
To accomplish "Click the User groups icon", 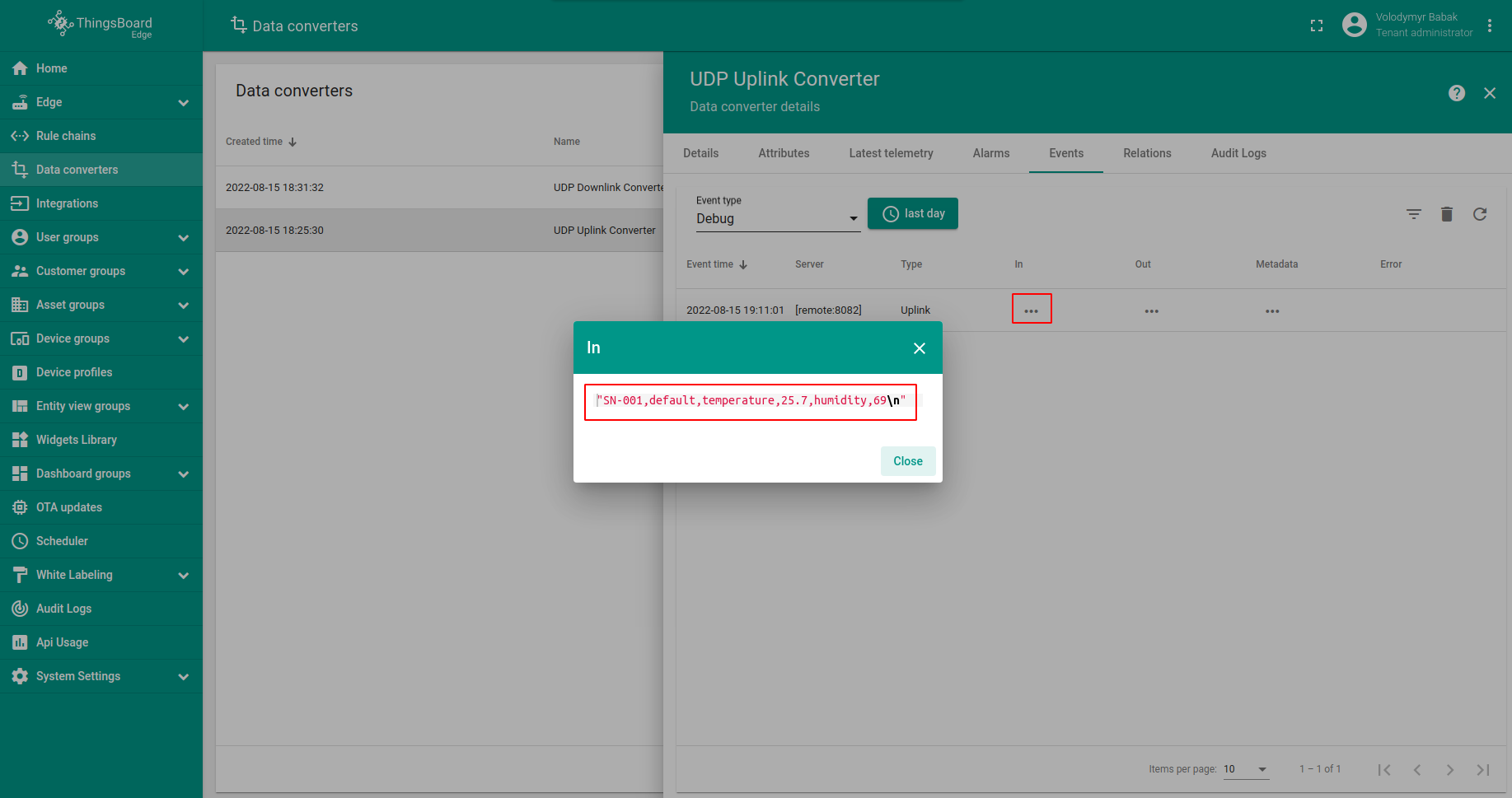I will (20, 237).
